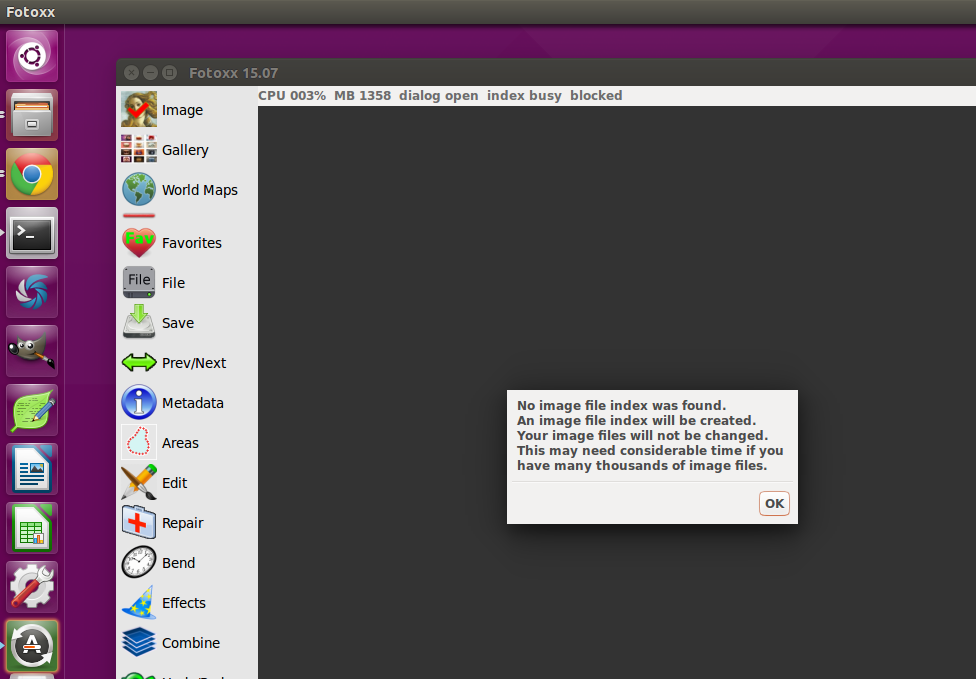Open the File menu icon

[x=138, y=283]
